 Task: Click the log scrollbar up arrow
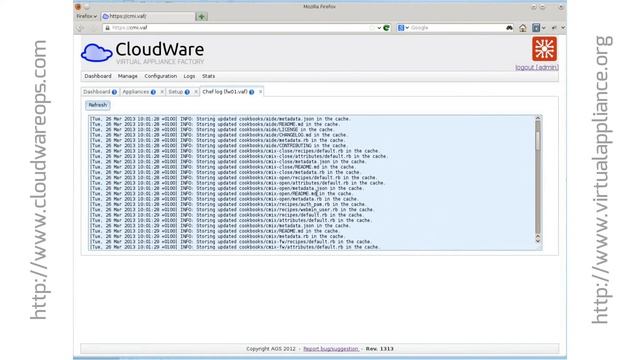(538, 118)
